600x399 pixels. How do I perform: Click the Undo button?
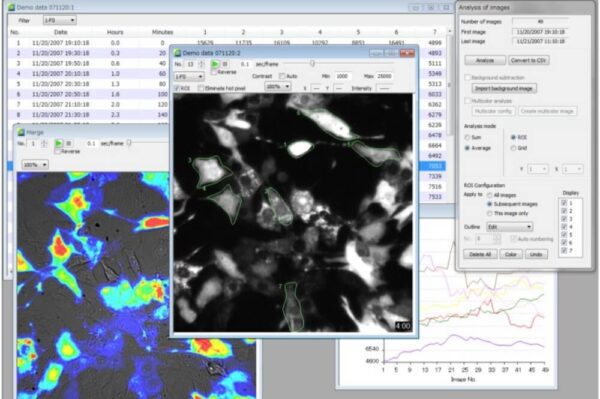coord(536,254)
